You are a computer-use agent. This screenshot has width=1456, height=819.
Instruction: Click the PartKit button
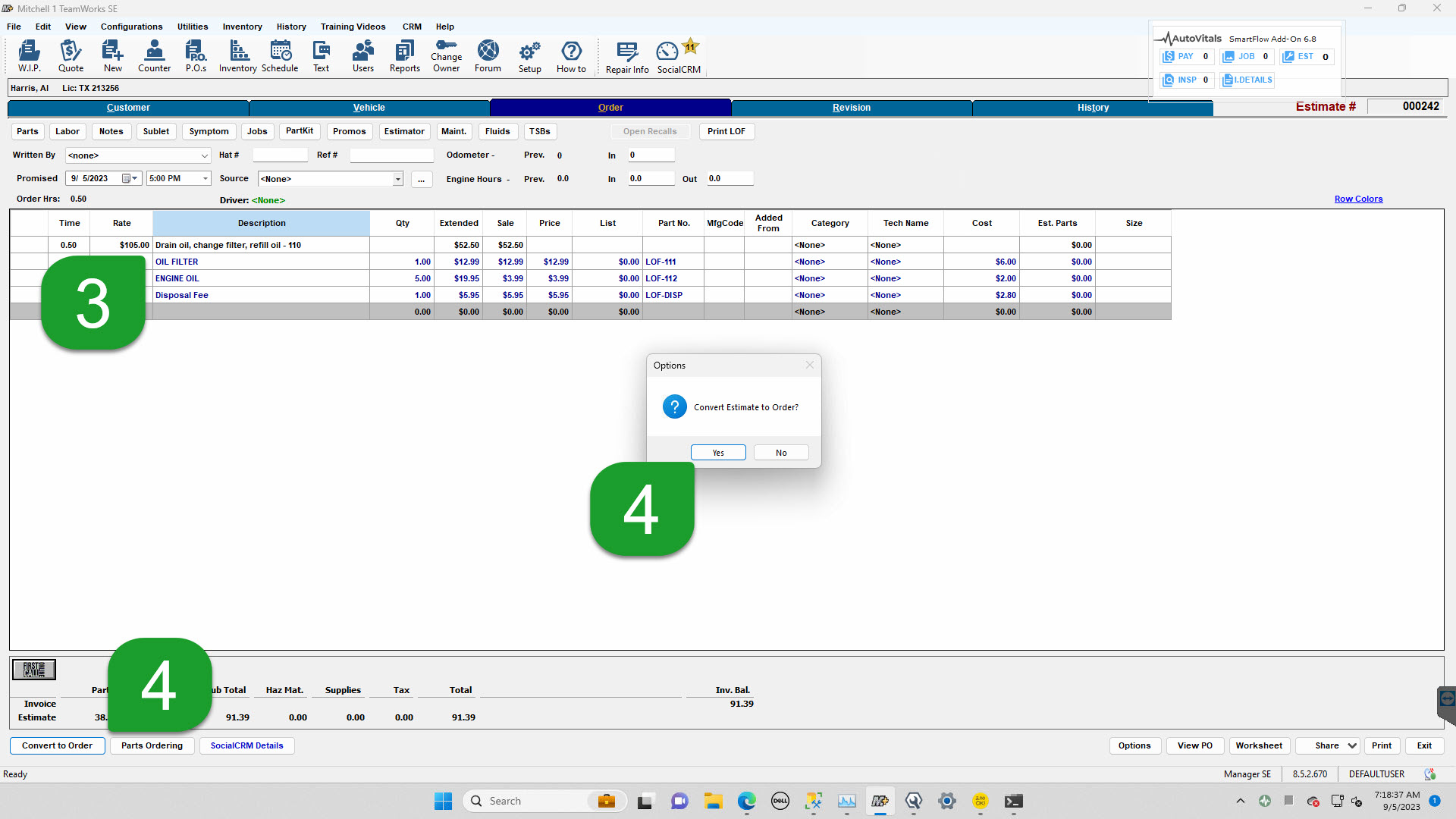300,131
